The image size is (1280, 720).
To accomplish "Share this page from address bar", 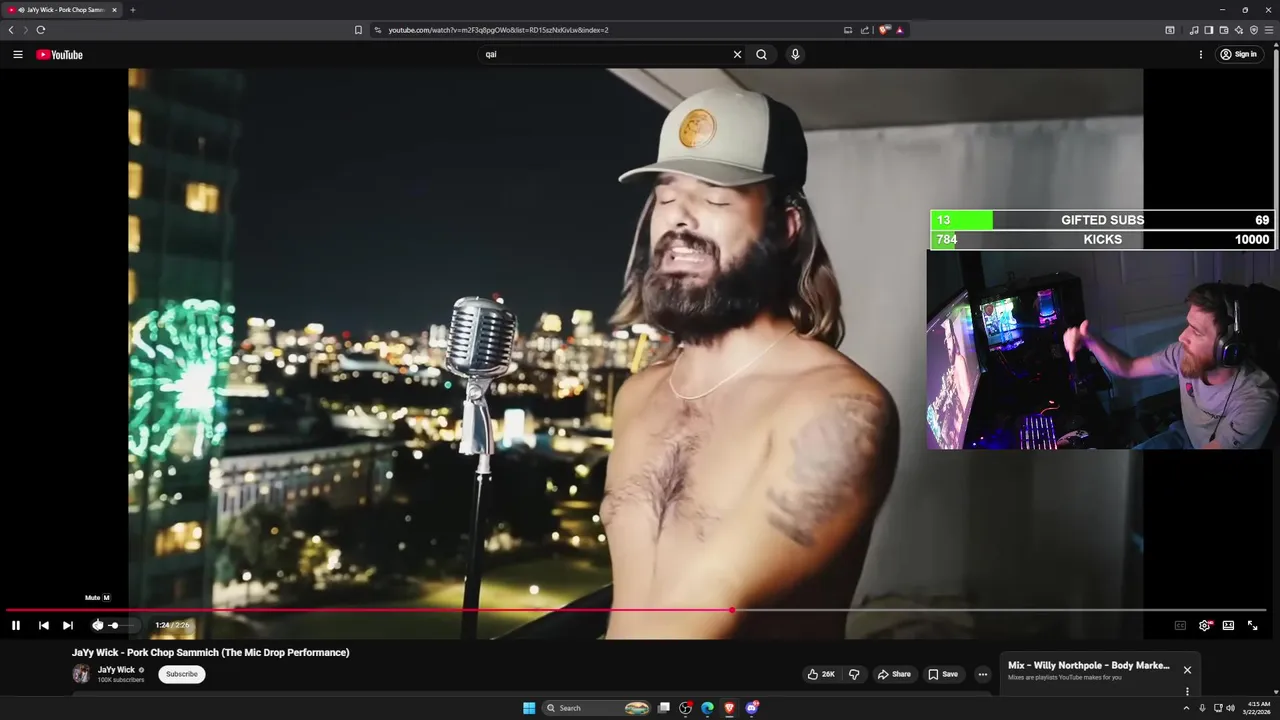I will coord(865,30).
